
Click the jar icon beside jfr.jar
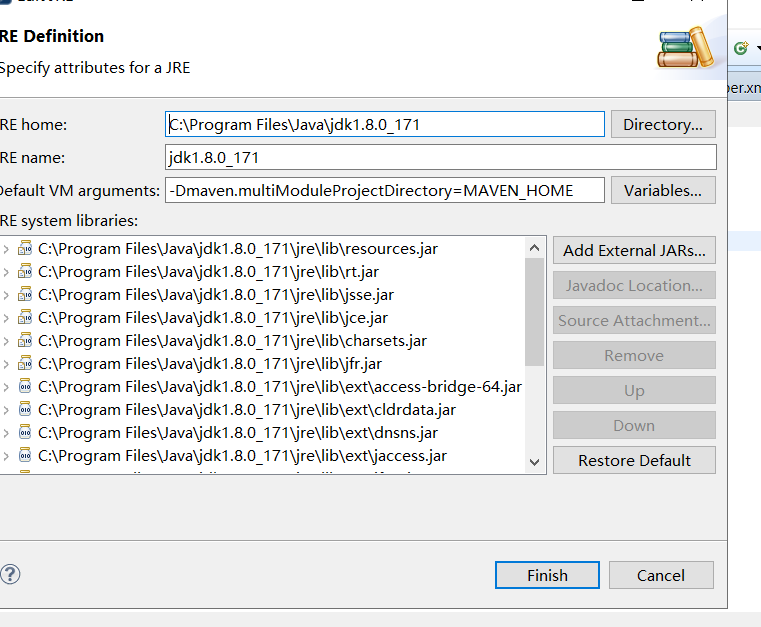click(25, 363)
